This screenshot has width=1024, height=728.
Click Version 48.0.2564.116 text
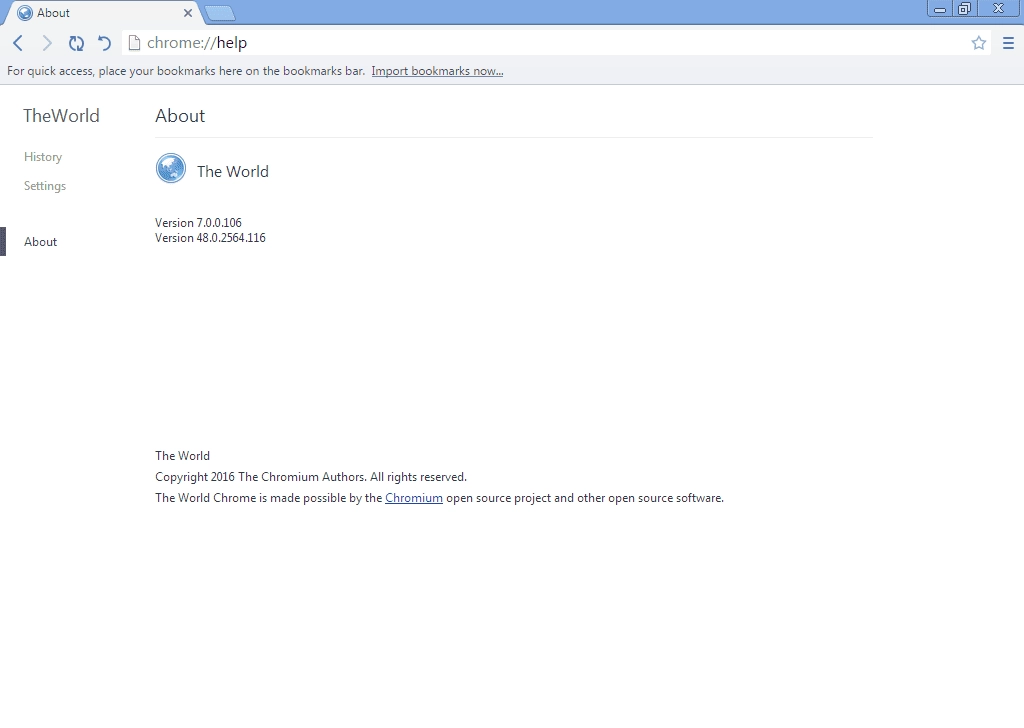210,238
